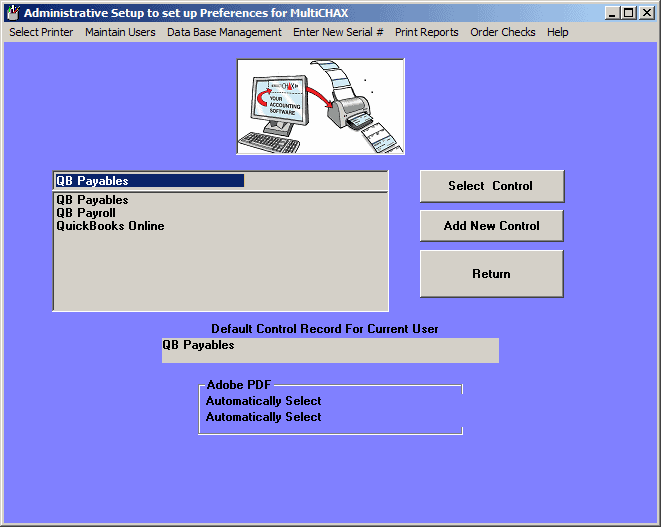This screenshot has width=661, height=527.
Task: Open the Select Printer menu
Action: coord(41,32)
